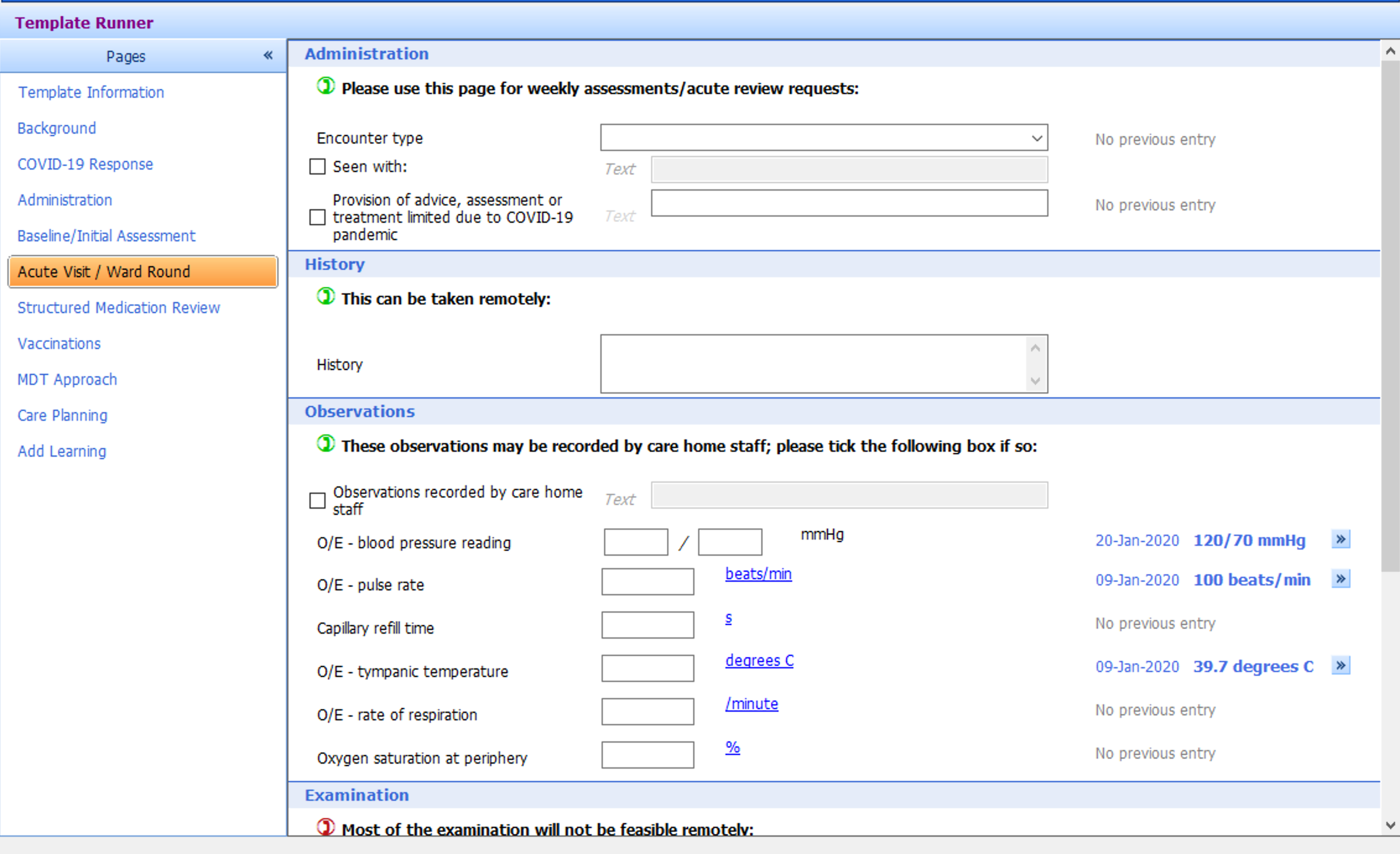Switch to the Vaccinations page
This screenshot has width=1400, height=854.
coord(59,343)
